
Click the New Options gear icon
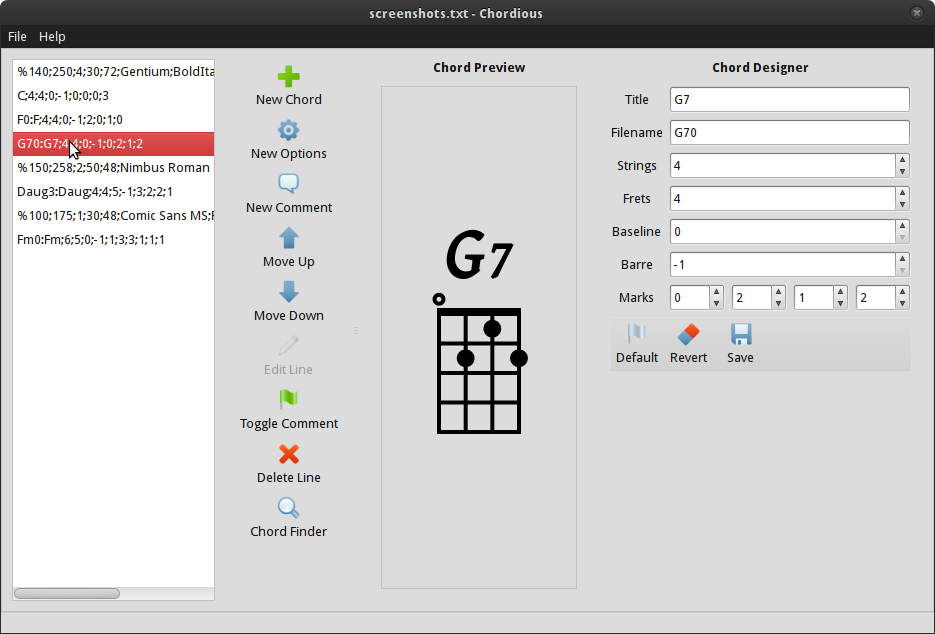pyautogui.click(x=288, y=131)
